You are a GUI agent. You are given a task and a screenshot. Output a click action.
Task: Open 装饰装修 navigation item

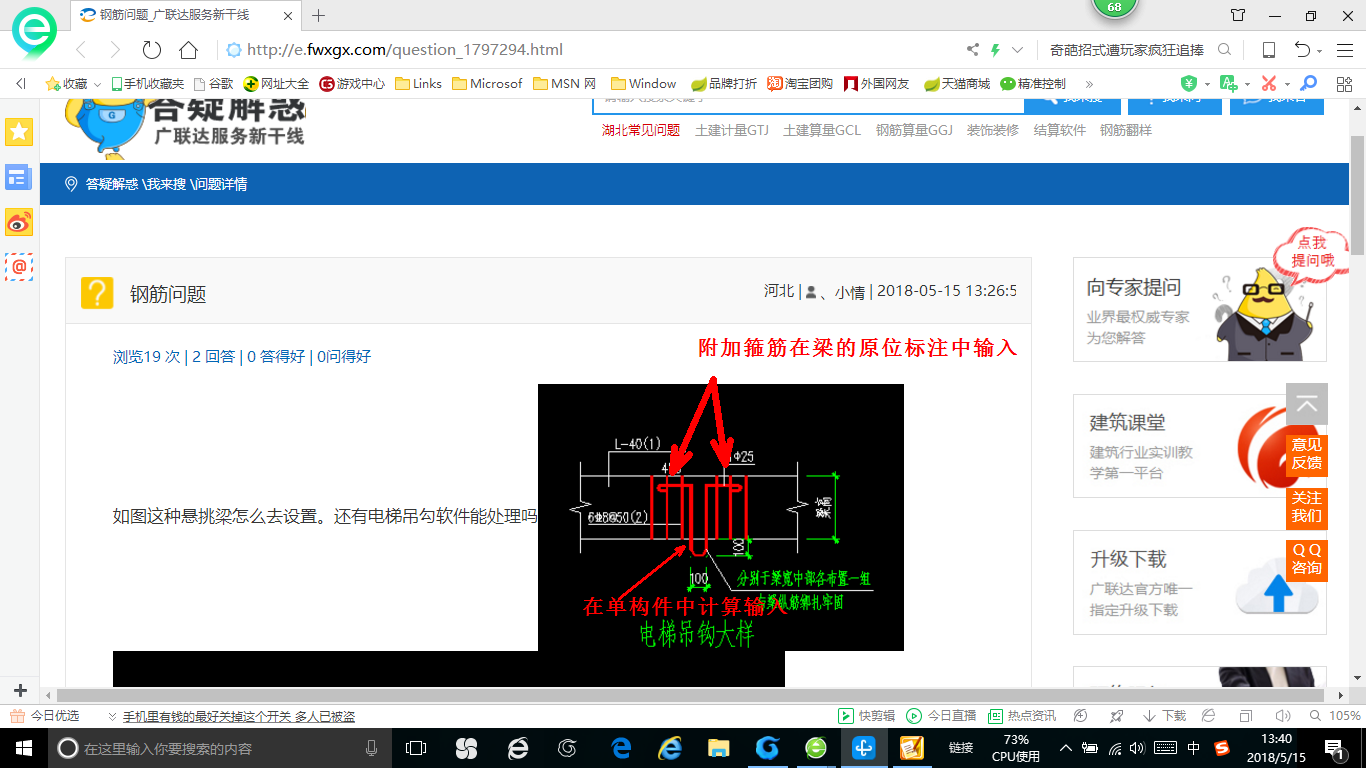[993, 130]
